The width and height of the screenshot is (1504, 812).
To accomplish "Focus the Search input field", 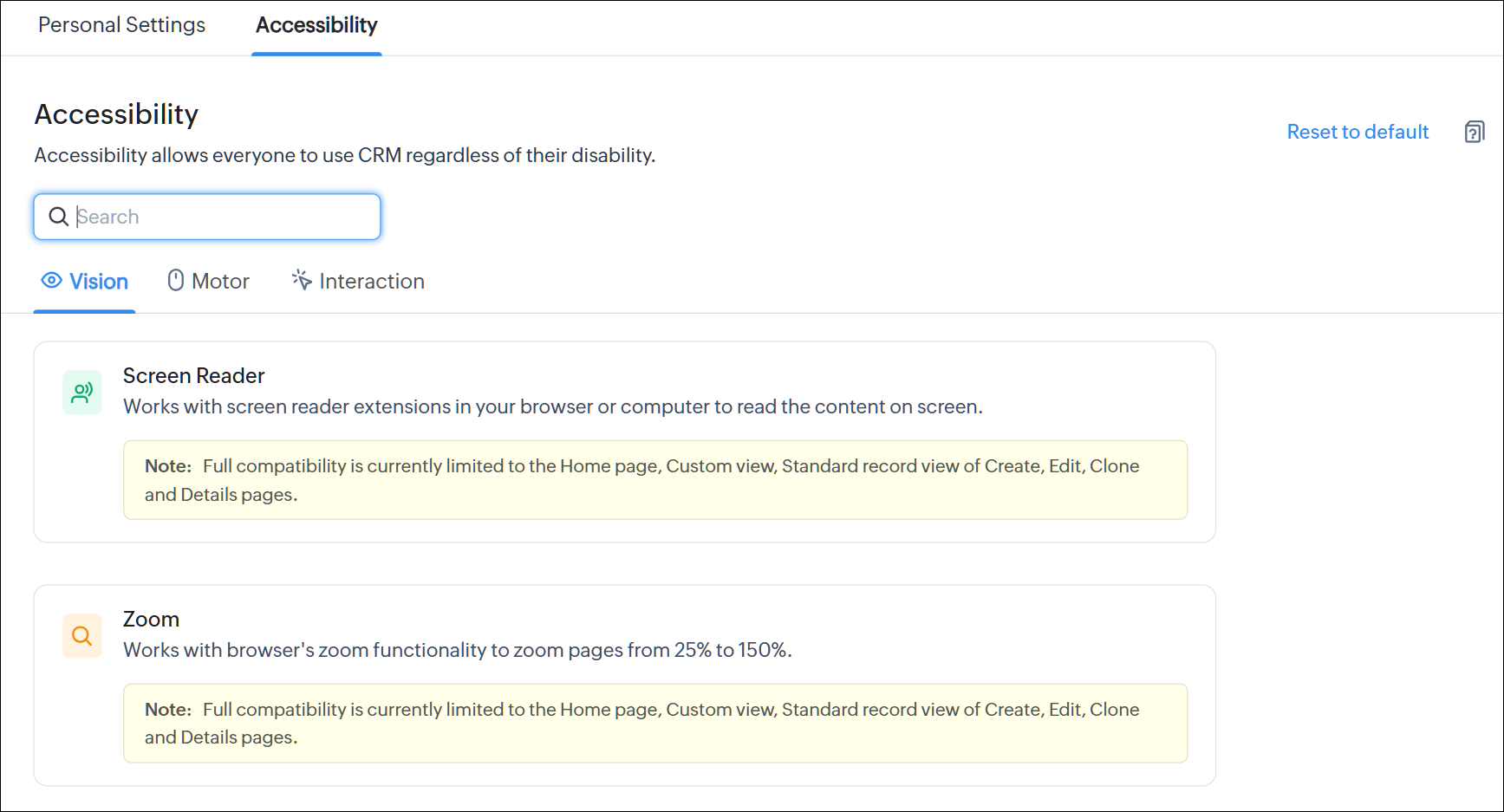I will [225, 217].
